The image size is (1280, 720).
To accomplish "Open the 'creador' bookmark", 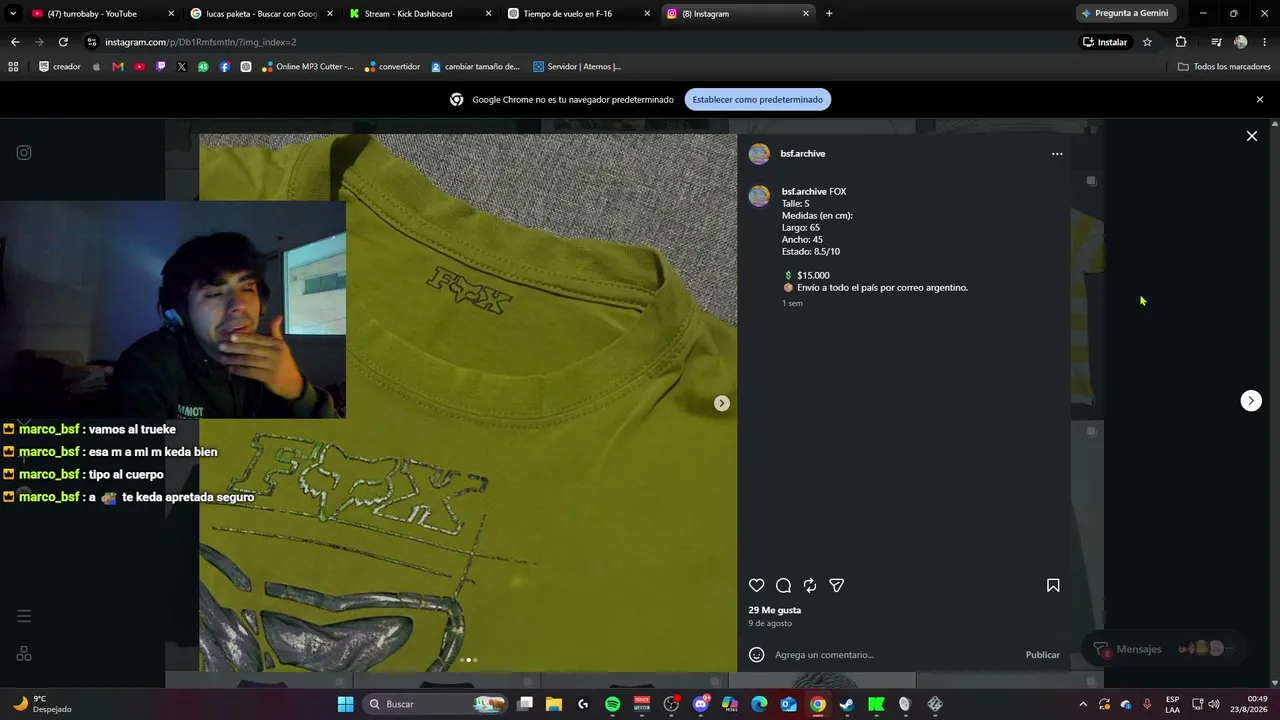I will [x=60, y=67].
